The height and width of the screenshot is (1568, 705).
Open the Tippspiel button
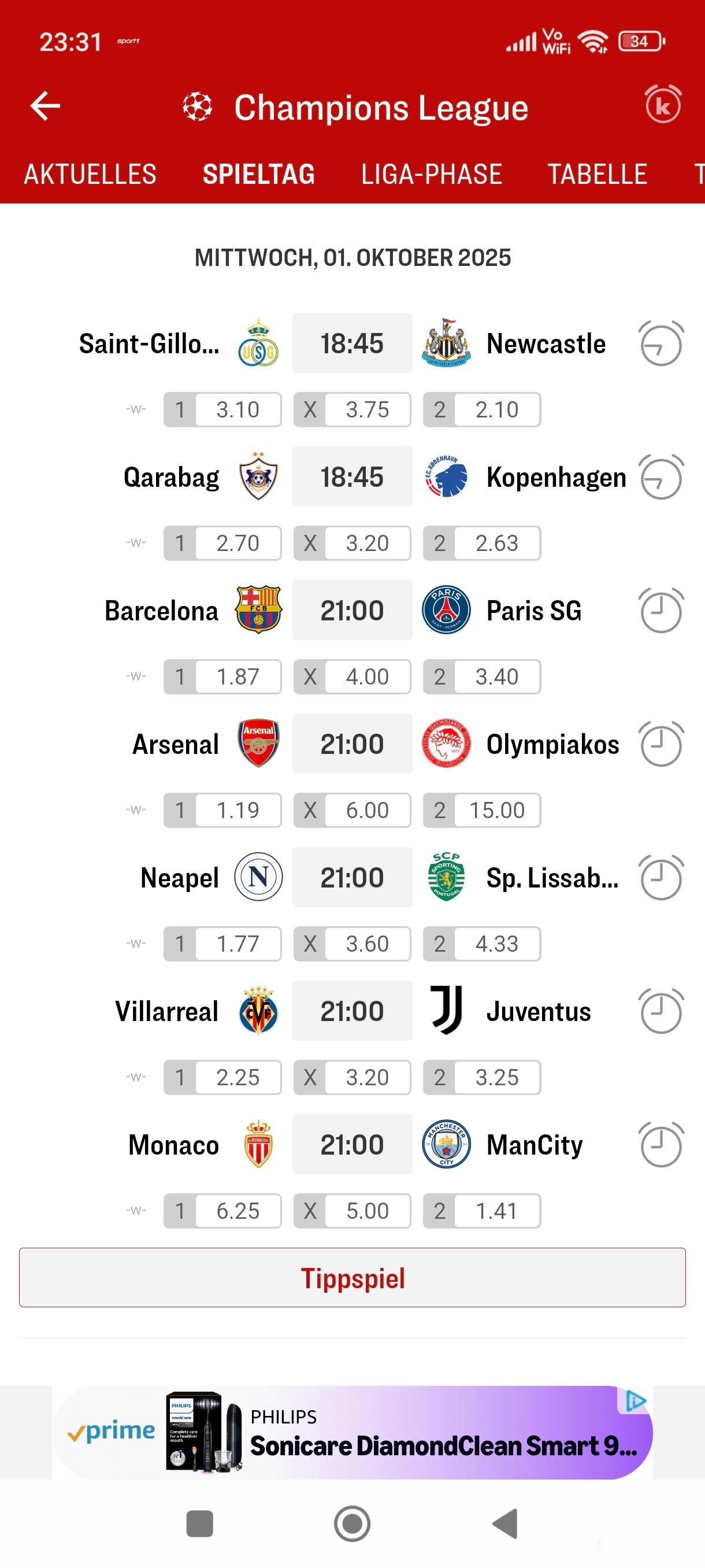(x=352, y=1278)
